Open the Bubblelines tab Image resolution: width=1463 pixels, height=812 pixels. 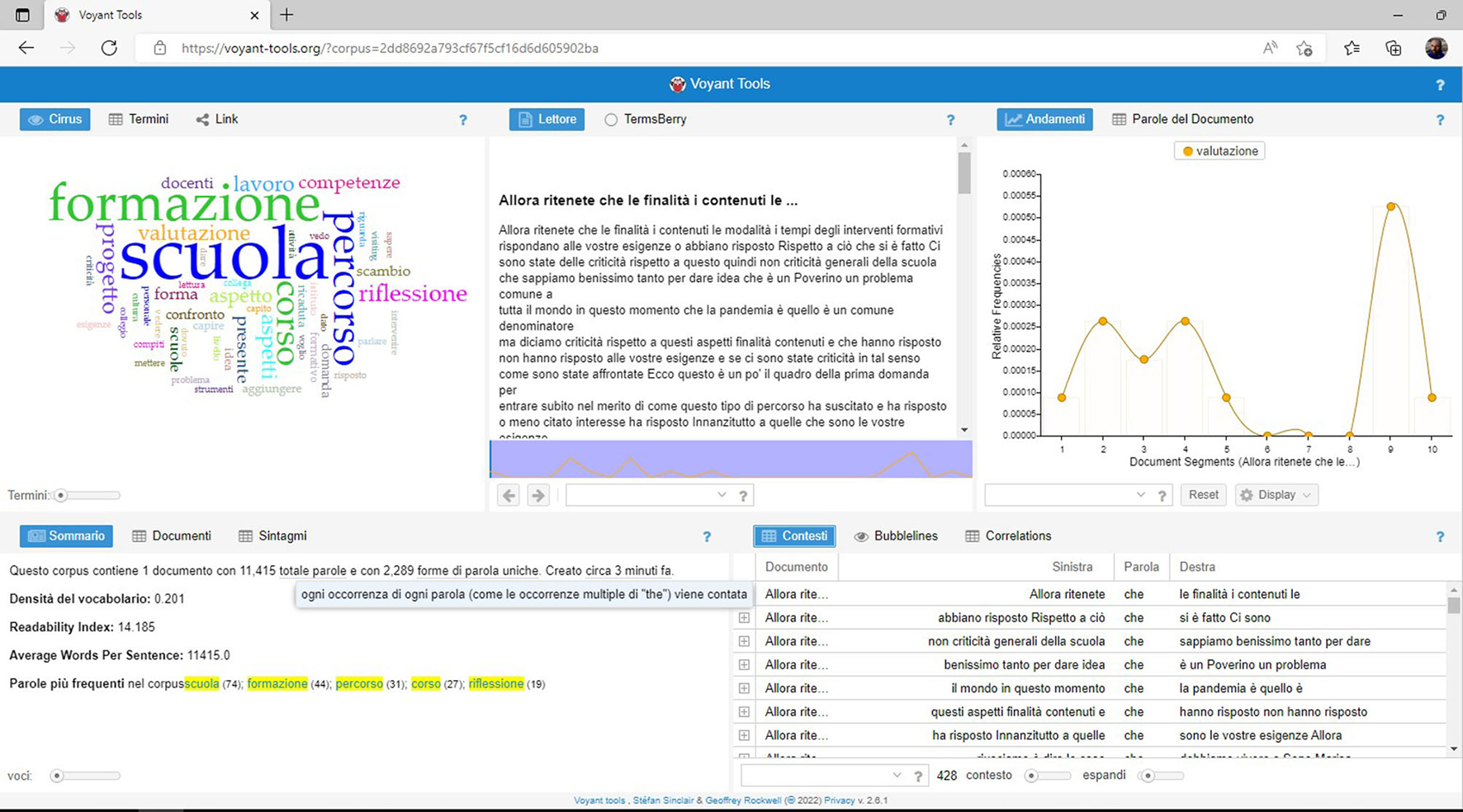tap(896, 536)
